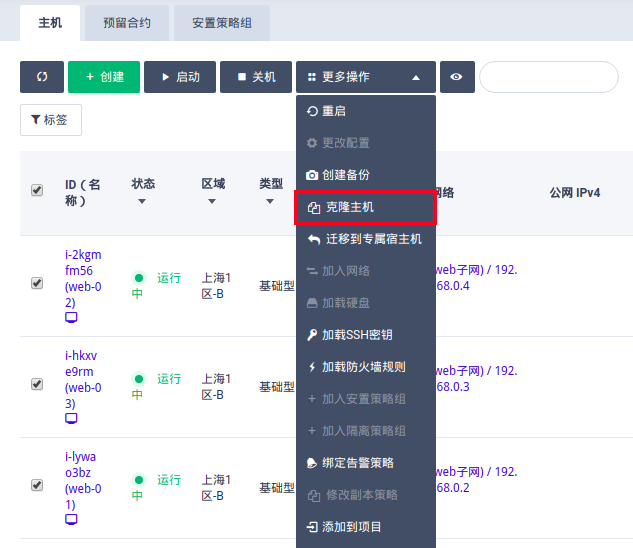
Task: Uncheck the checkbox for host web-03
Action: 37,384
